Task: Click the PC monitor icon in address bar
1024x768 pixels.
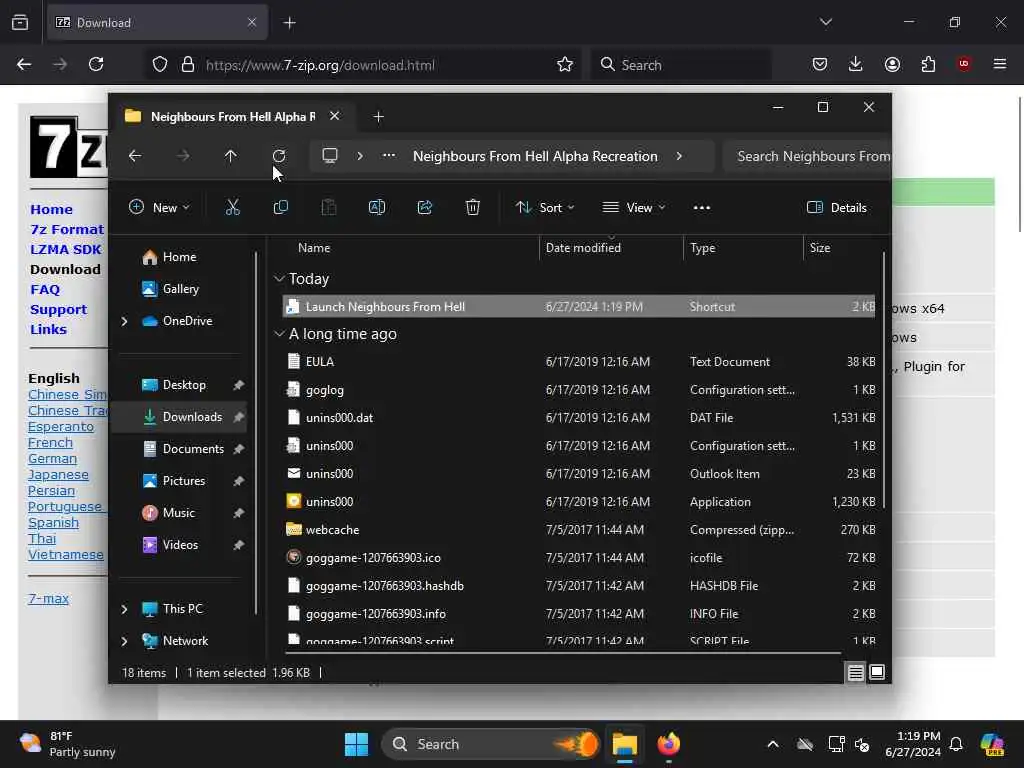Action: click(x=330, y=155)
